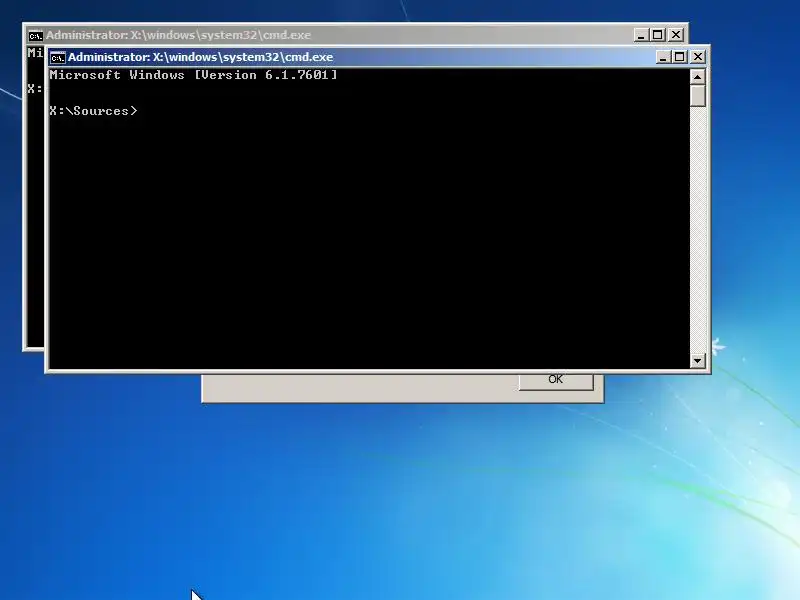Click the front window title 'Administrator: X:\windows\system32\cmd.exe'
The width and height of the screenshot is (800, 600).
click(x=201, y=57)
